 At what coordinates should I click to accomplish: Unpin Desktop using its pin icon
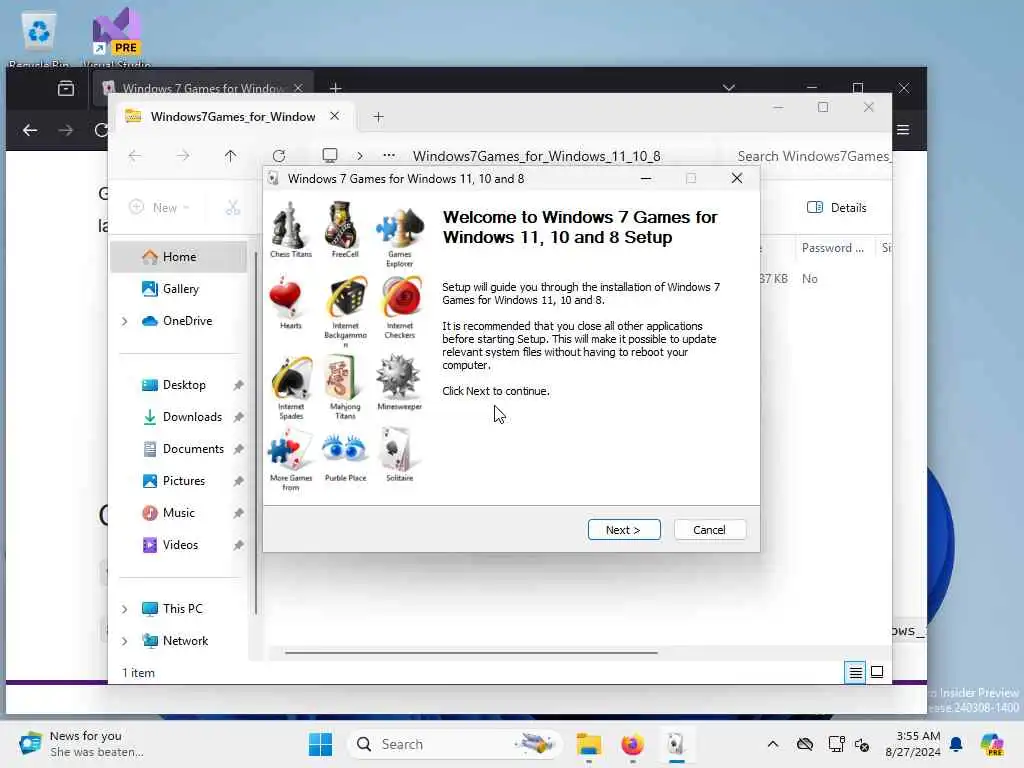pyautogui.click(x=238, y=385)
